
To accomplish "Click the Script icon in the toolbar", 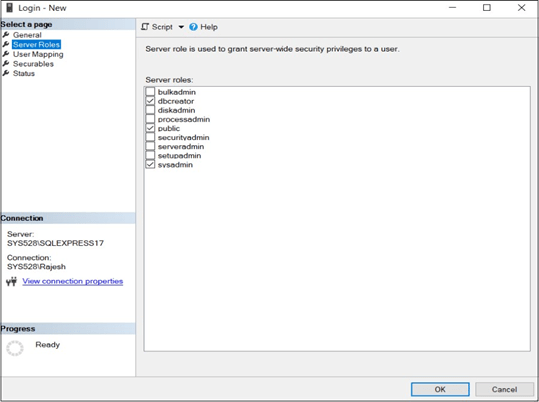I will pyautogui.click(x=145, y=27).
